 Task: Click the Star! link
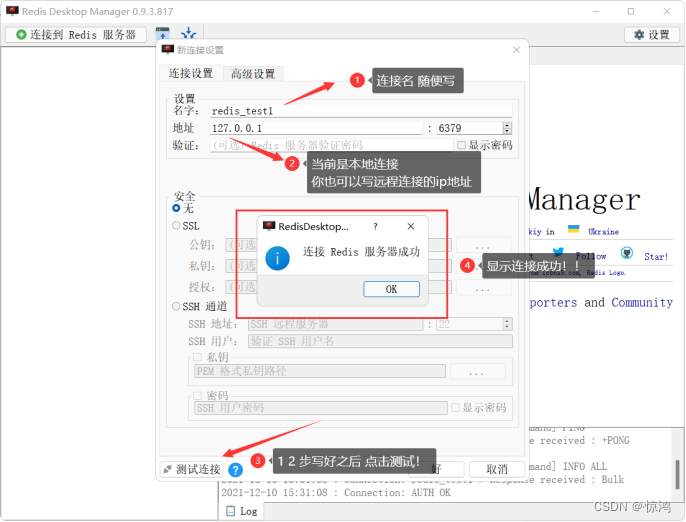[x=656, y=257]
